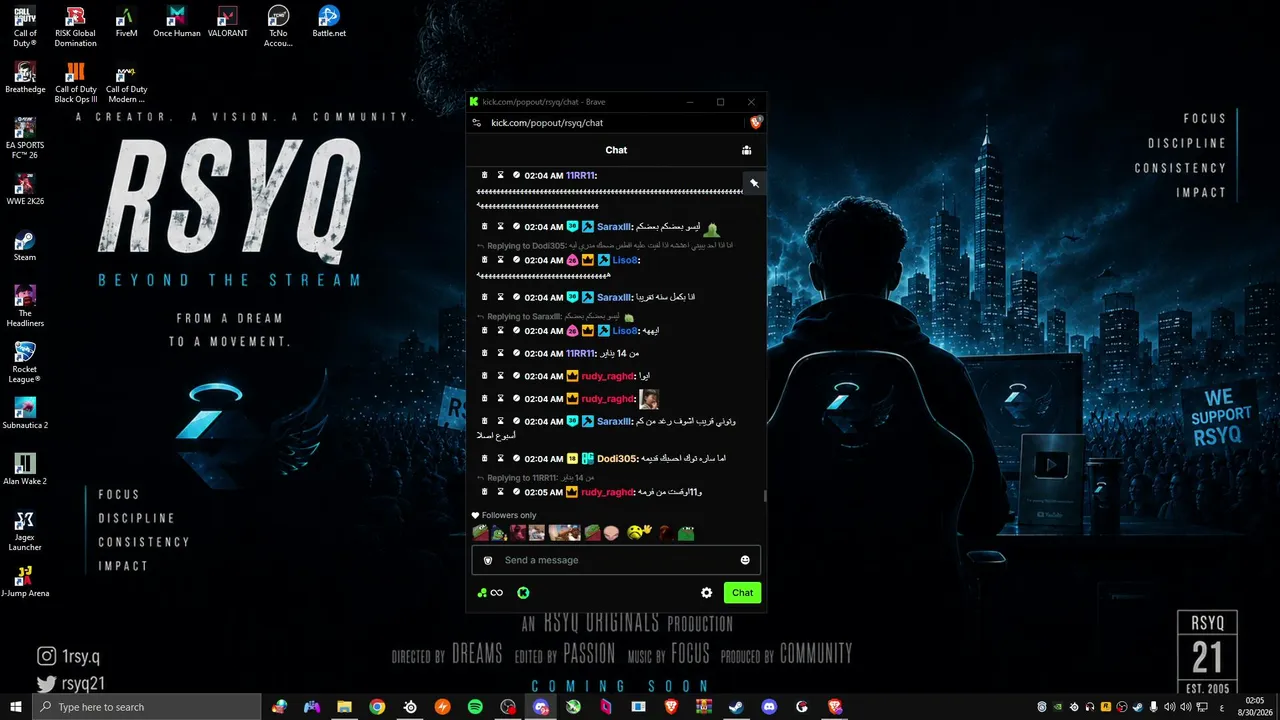Open Call of Duty desktop shortcut

point(25,27)
